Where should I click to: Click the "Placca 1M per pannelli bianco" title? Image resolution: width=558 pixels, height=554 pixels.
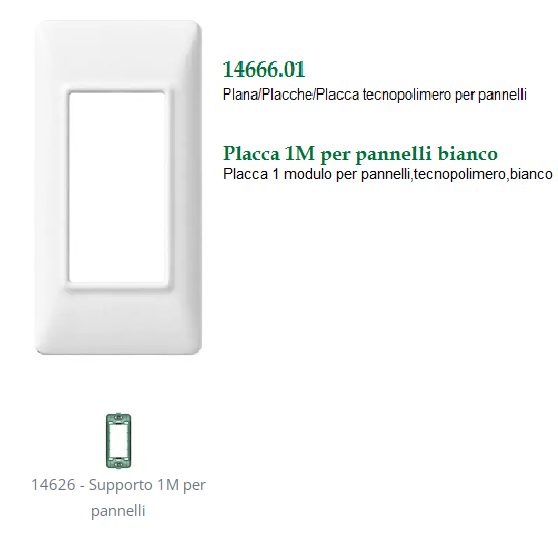pos(360,154)
